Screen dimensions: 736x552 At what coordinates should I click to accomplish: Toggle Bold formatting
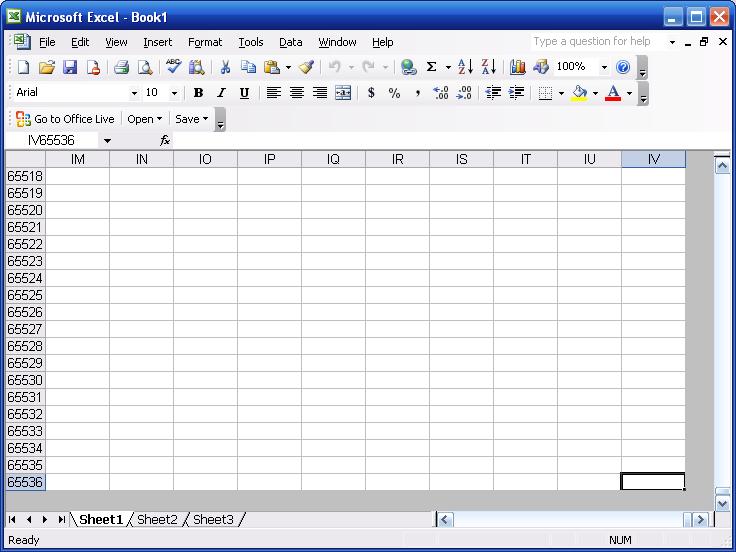(198, 93)
